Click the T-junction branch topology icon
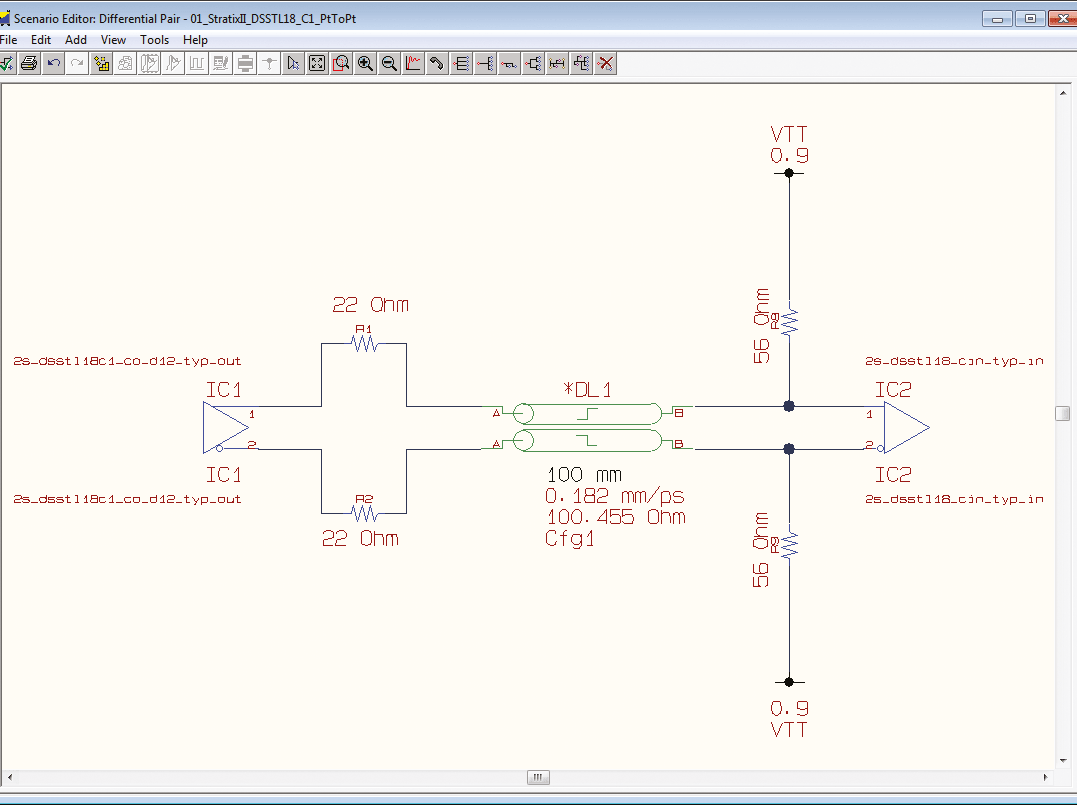1077x805 pixels. pyautogui.click(x=485, y=64)
